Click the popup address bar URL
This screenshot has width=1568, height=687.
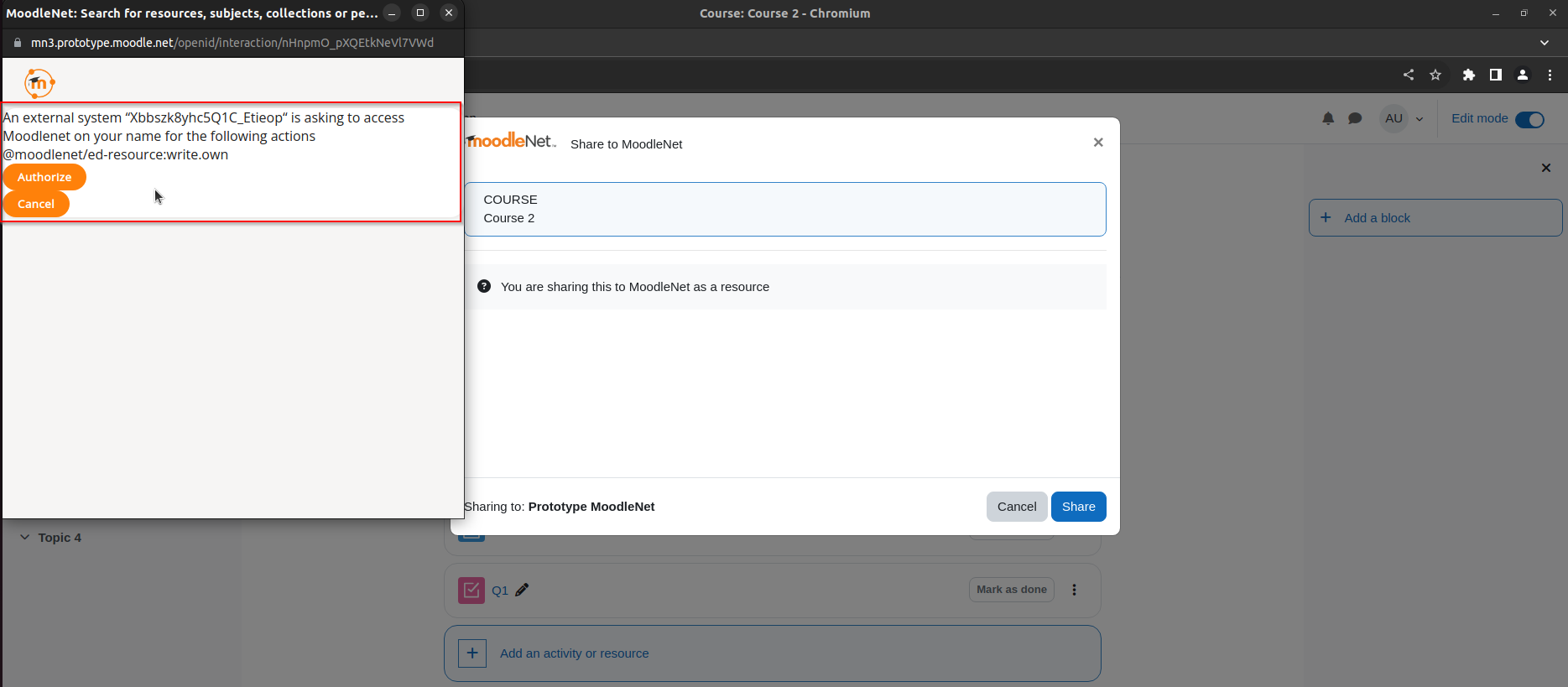[x=232, y=43]
